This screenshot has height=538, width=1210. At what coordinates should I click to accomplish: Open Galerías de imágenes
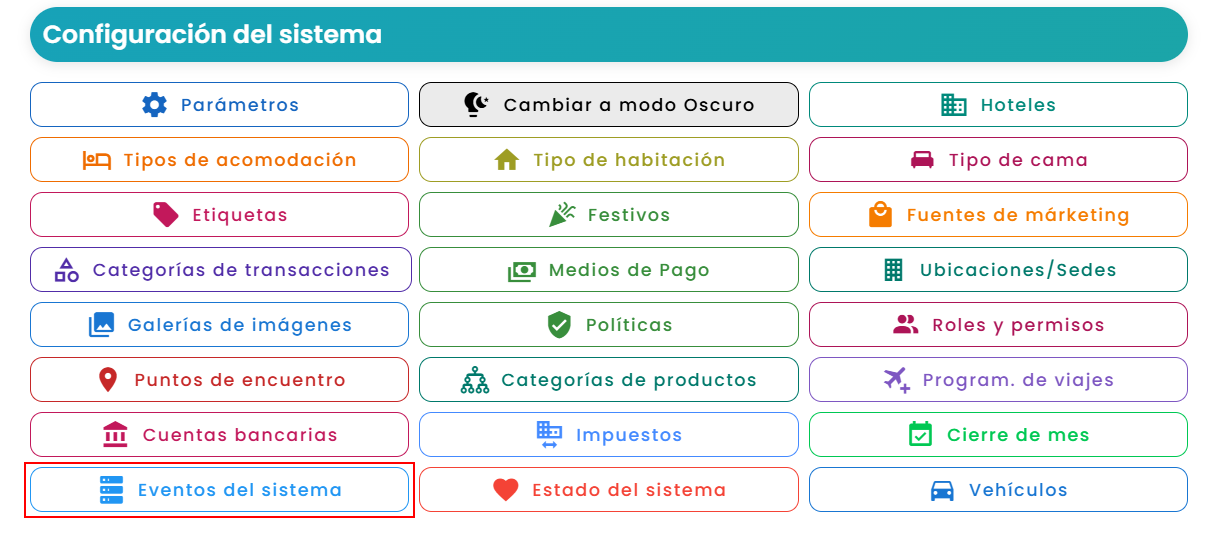tap(219, 325)
